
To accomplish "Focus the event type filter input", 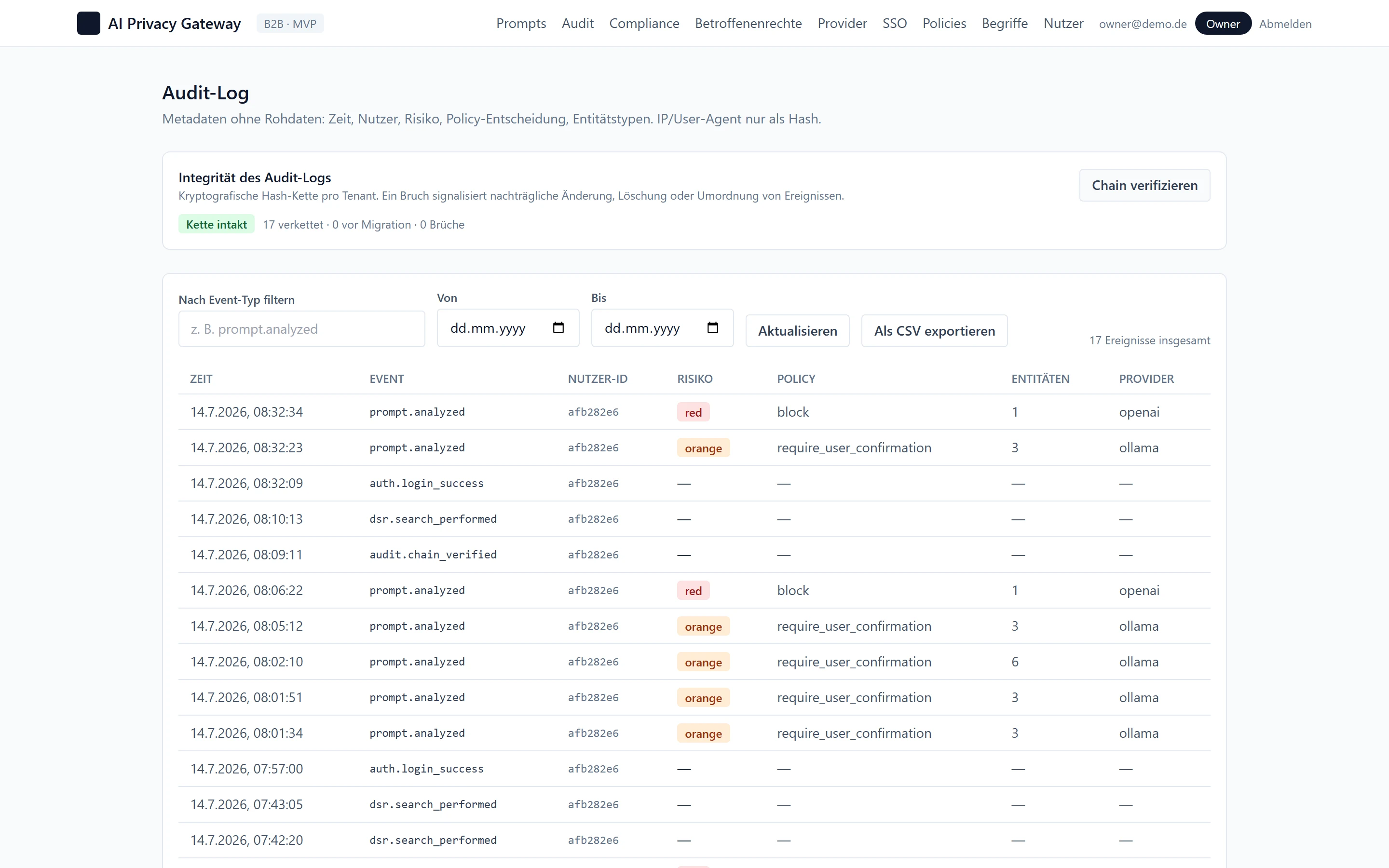I will tap(301, 329).
